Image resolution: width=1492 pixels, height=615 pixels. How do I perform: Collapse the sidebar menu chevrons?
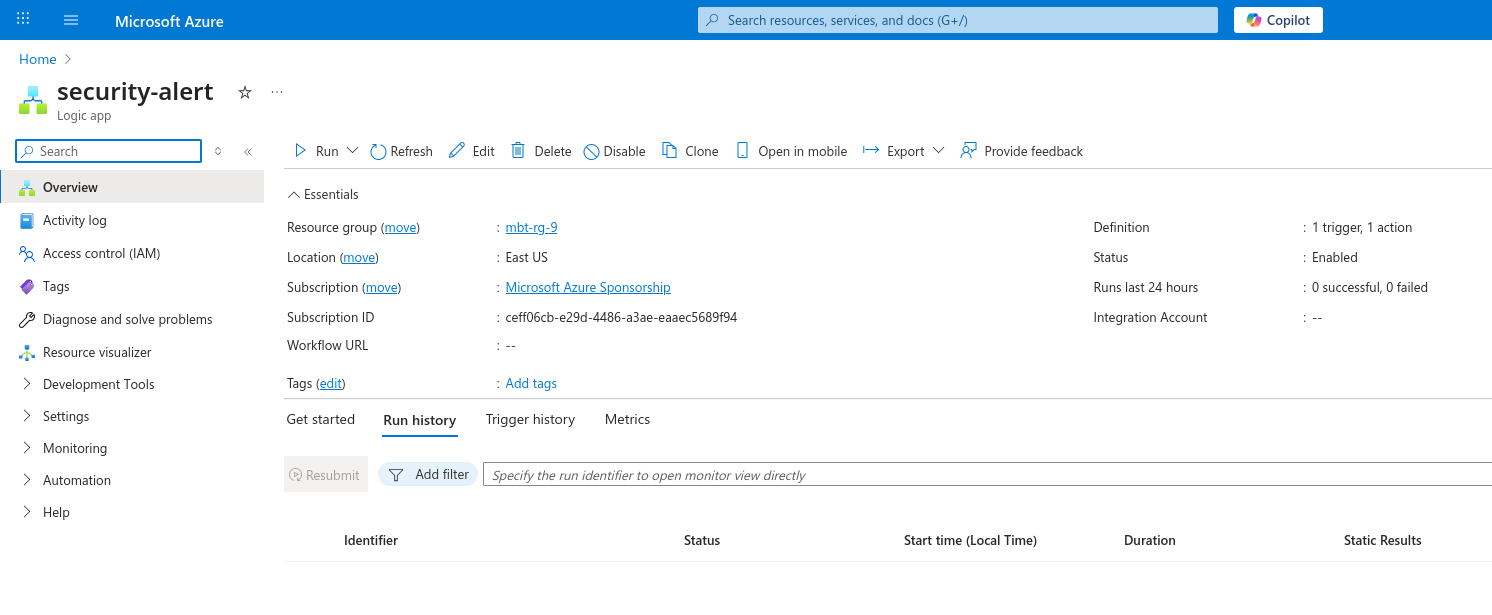tap(248, 151)
